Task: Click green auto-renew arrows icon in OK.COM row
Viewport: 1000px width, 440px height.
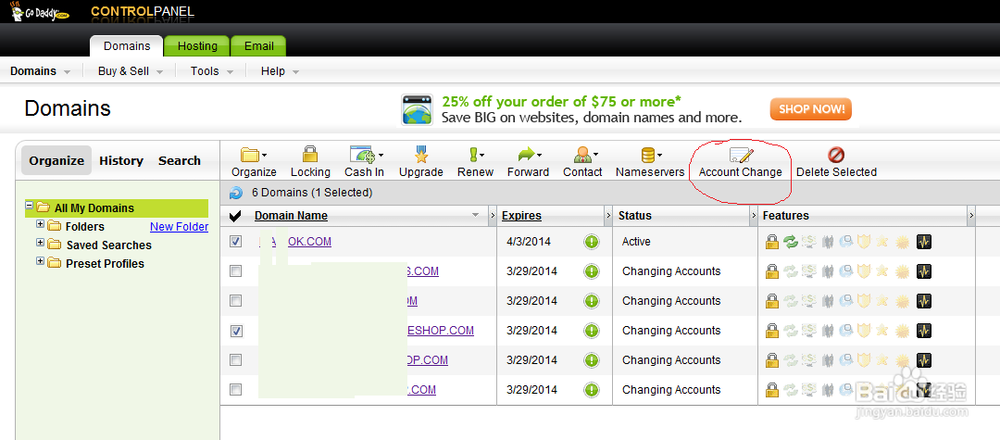Action: (x=791, y=242)
